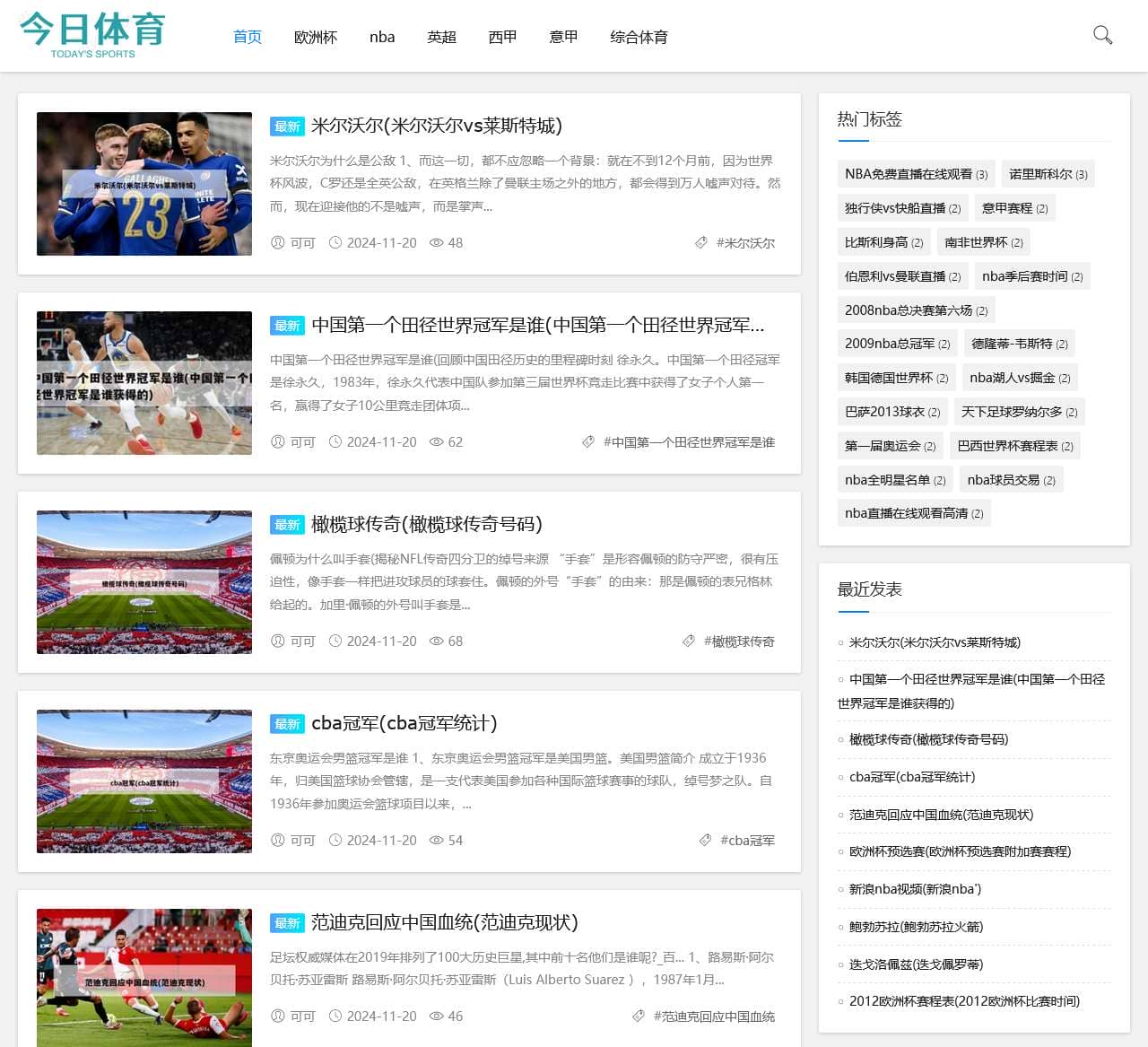The width and height of the screenshot is (1148, 1047).
Task: Click clock icon on cba冠军 article
Action: 335,840
